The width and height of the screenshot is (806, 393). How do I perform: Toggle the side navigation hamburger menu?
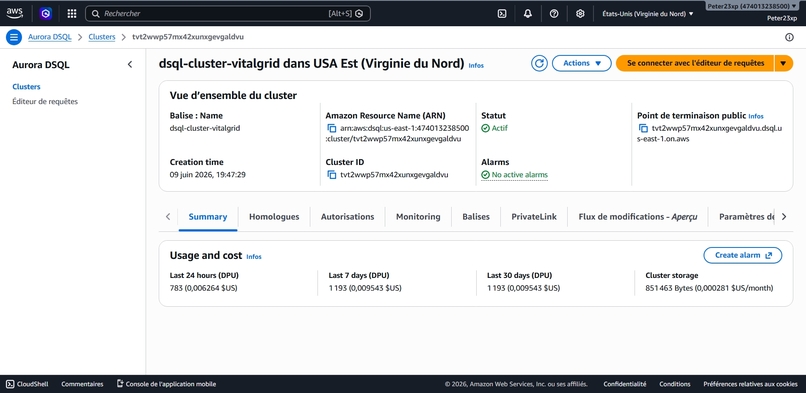coord(14,37)
